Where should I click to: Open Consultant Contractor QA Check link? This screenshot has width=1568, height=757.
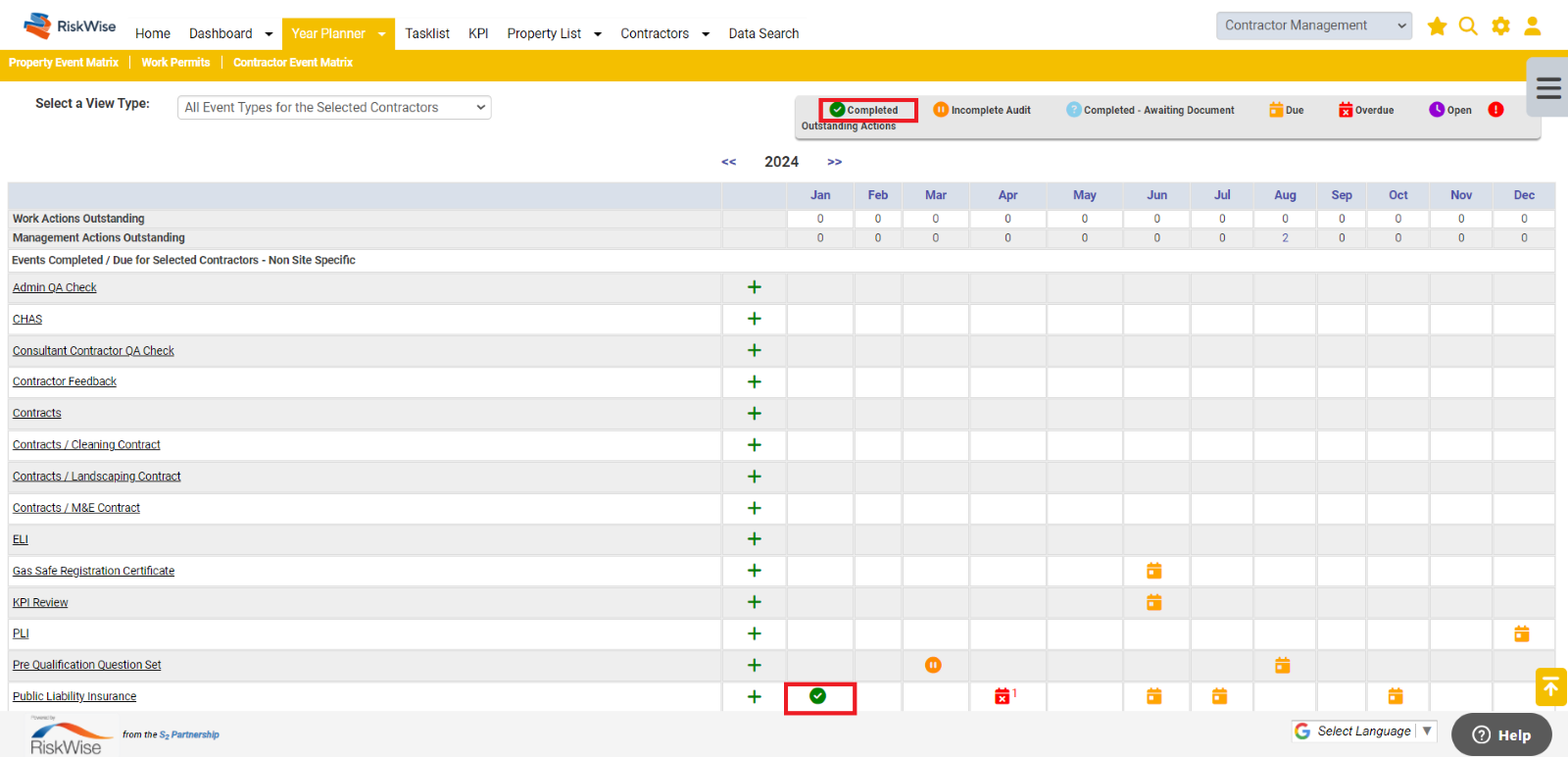(x=93, y=351)
